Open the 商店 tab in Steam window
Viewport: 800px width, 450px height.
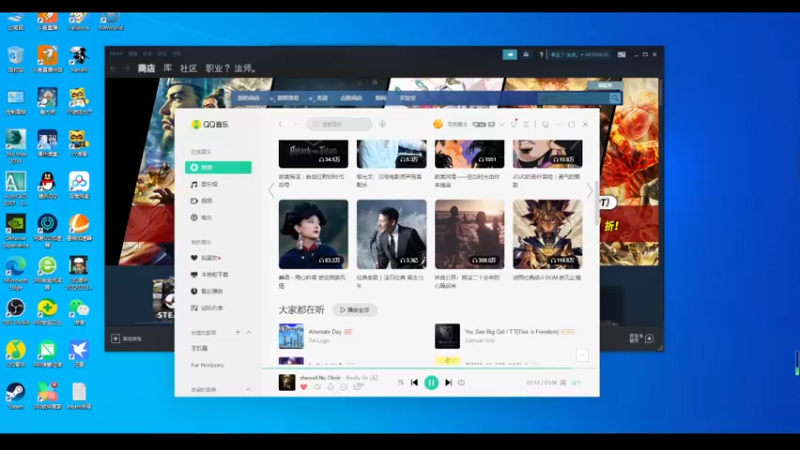point(146,68)
